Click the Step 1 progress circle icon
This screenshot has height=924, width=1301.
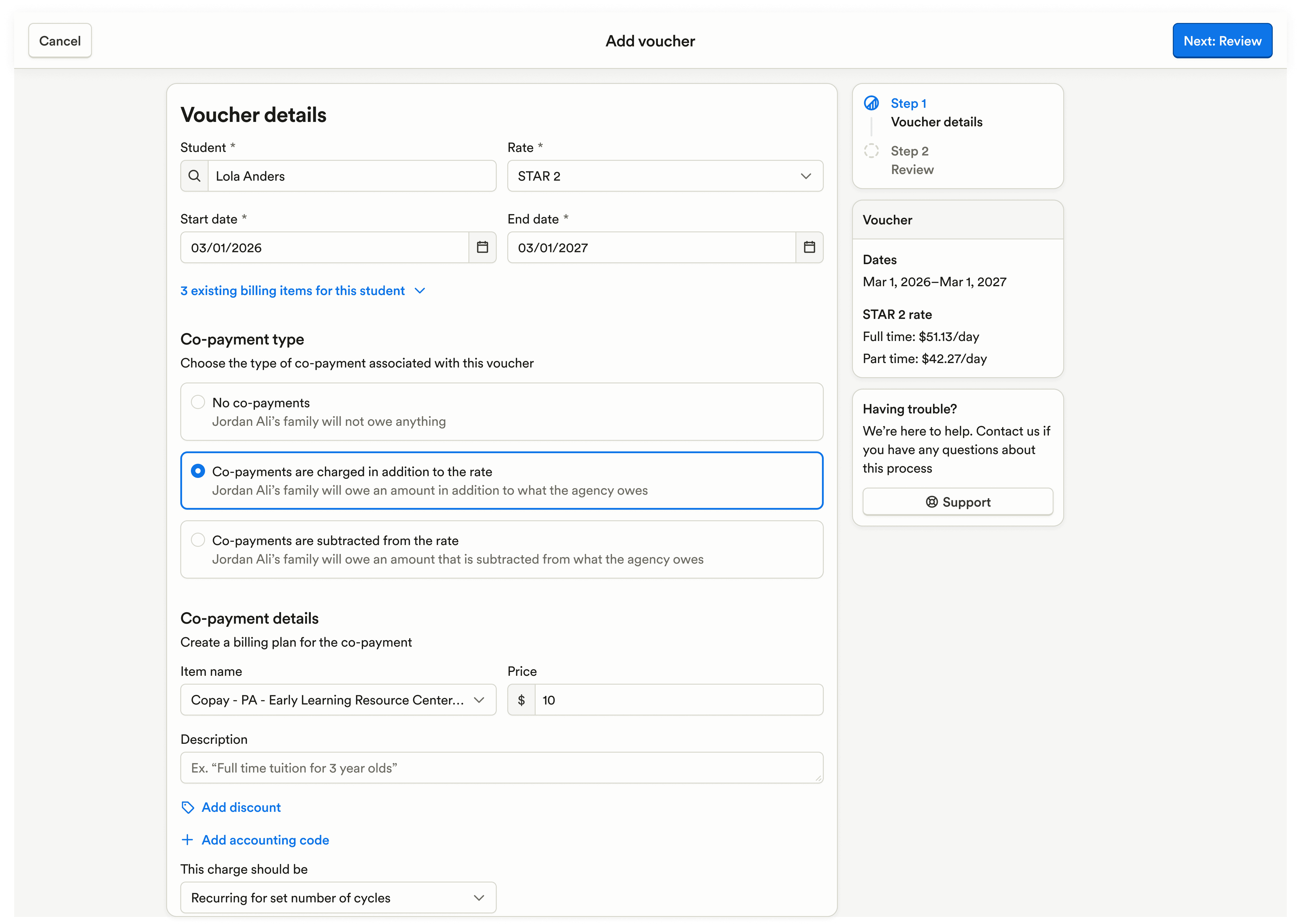pyautogui.click(x=871, y=103)
